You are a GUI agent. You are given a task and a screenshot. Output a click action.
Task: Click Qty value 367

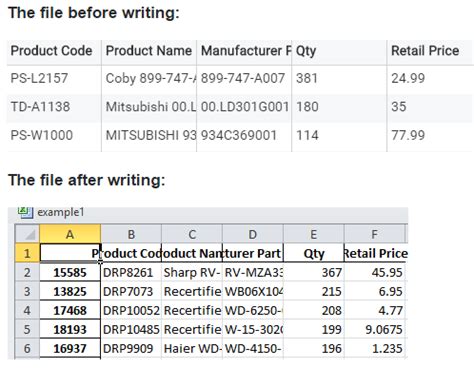pyautogui.click(x=314, y=272)
